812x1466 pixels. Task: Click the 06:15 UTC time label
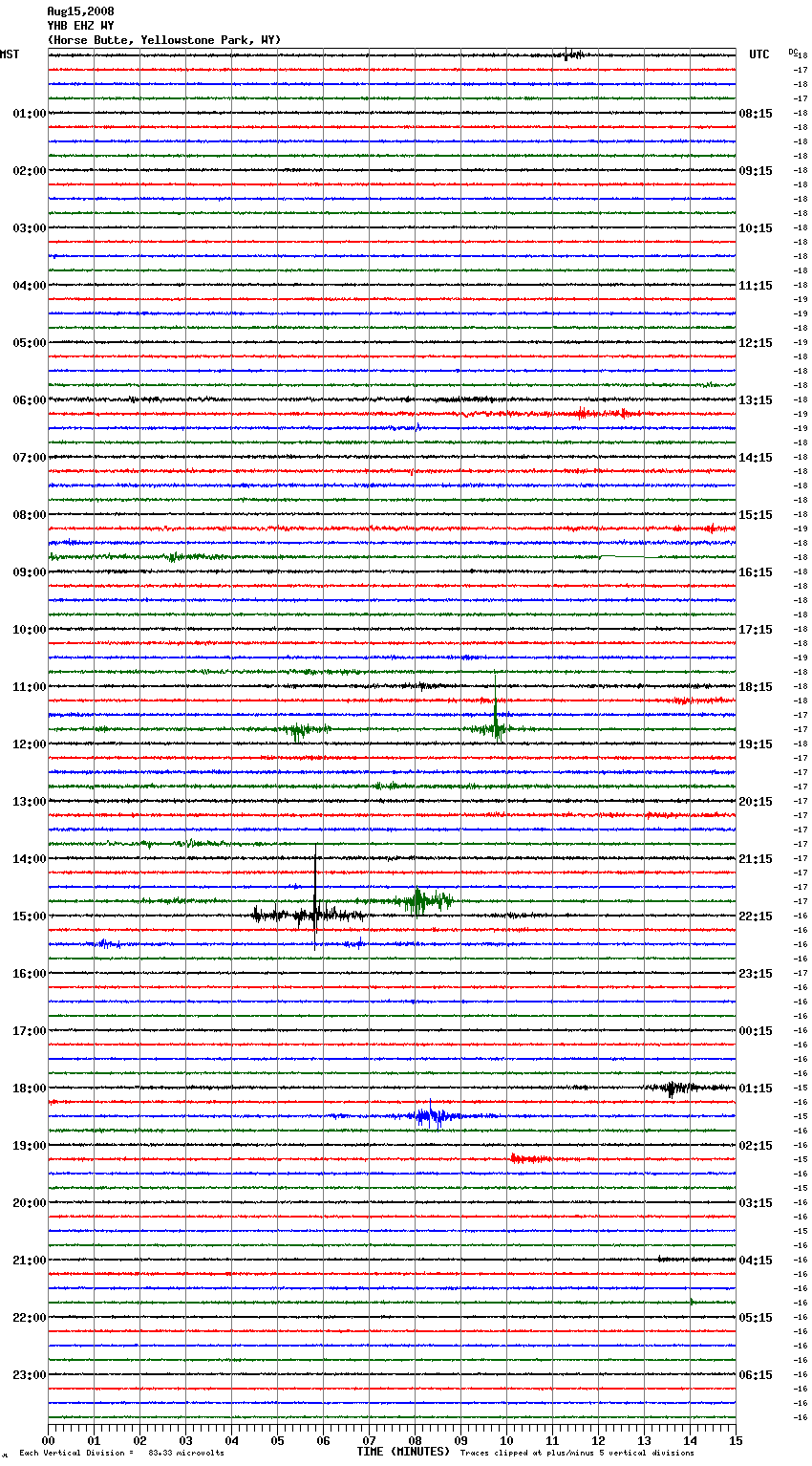pos(756,1375)
